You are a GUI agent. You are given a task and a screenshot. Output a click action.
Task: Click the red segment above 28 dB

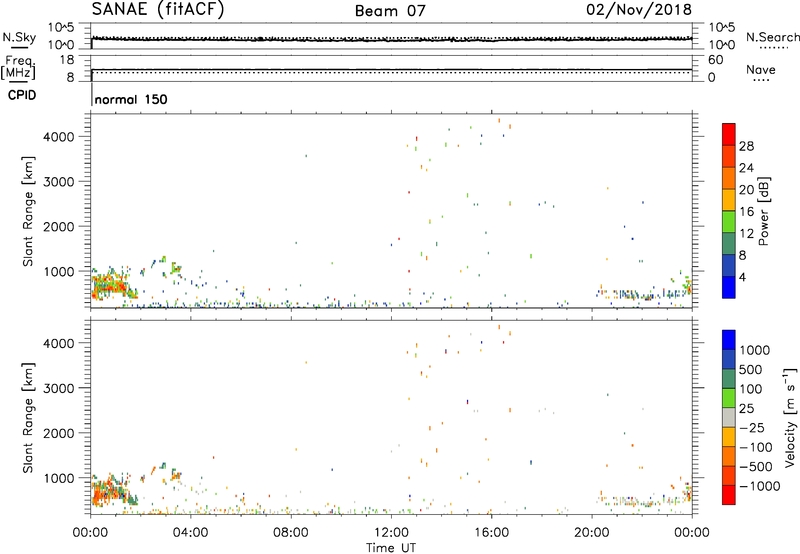pyautogui.click(x=729, y=135)
